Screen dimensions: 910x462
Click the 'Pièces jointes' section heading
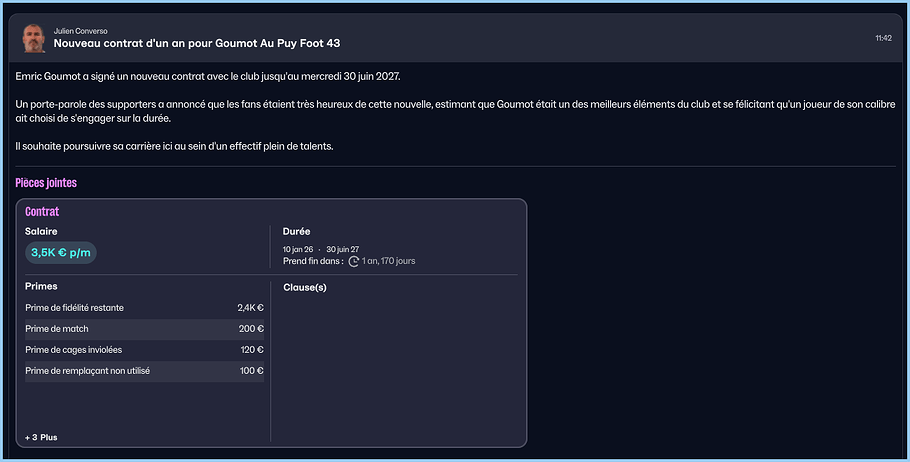pos(46,183)
